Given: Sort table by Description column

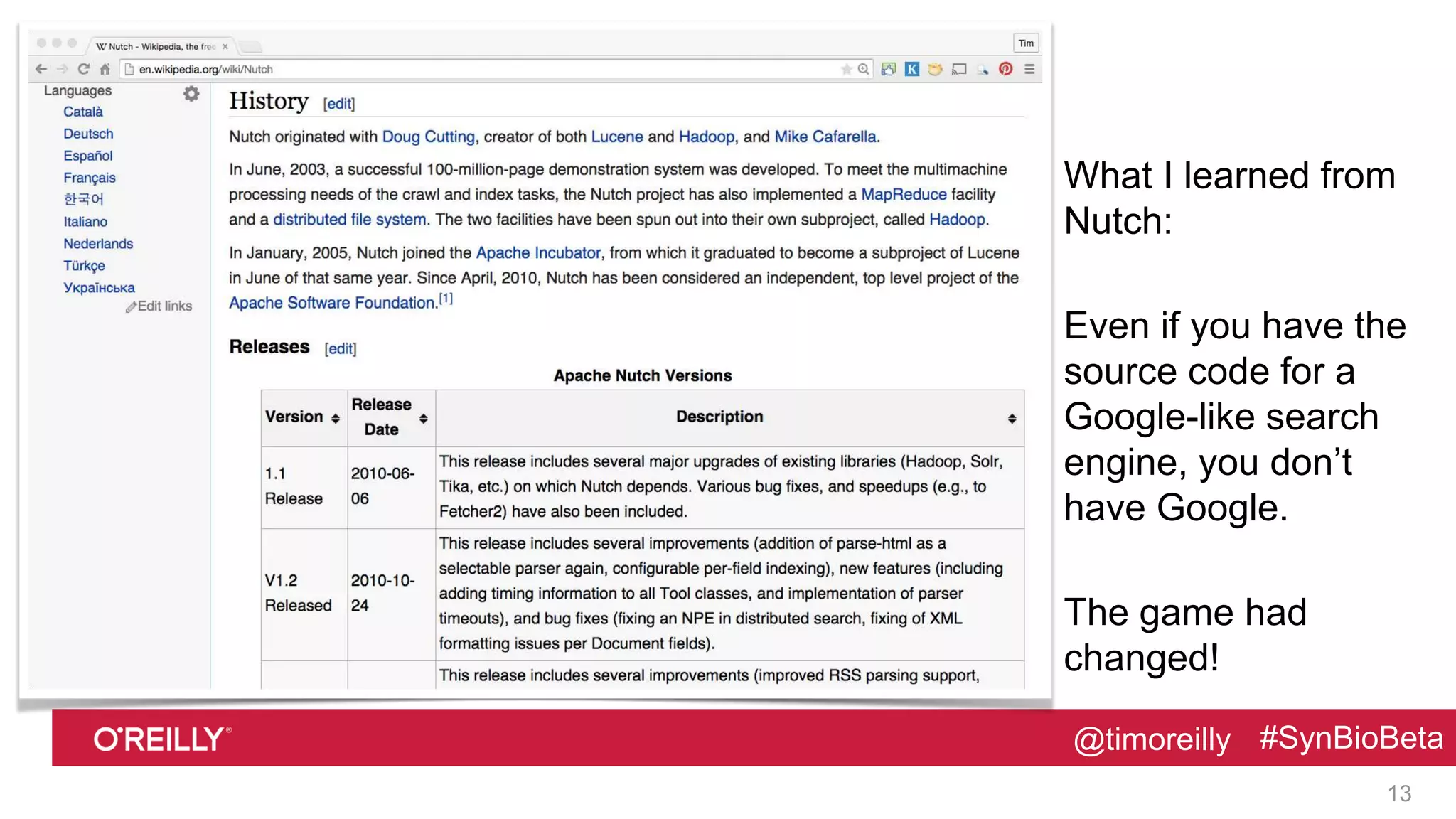Looking at the screenshot, I should 1012,419.
